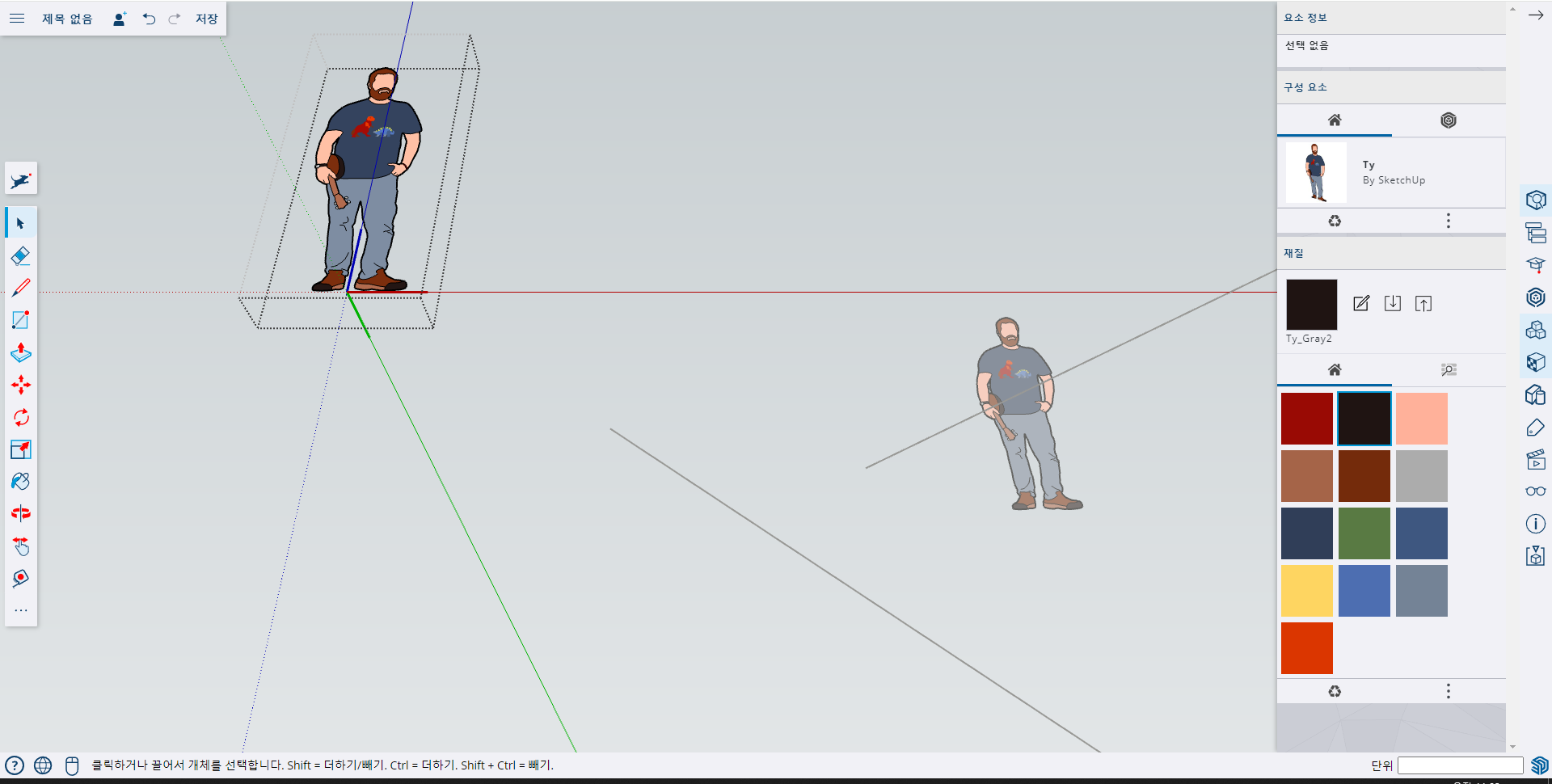
Task: Switch to components 3D Warehouse tab
Action: 1449,120
